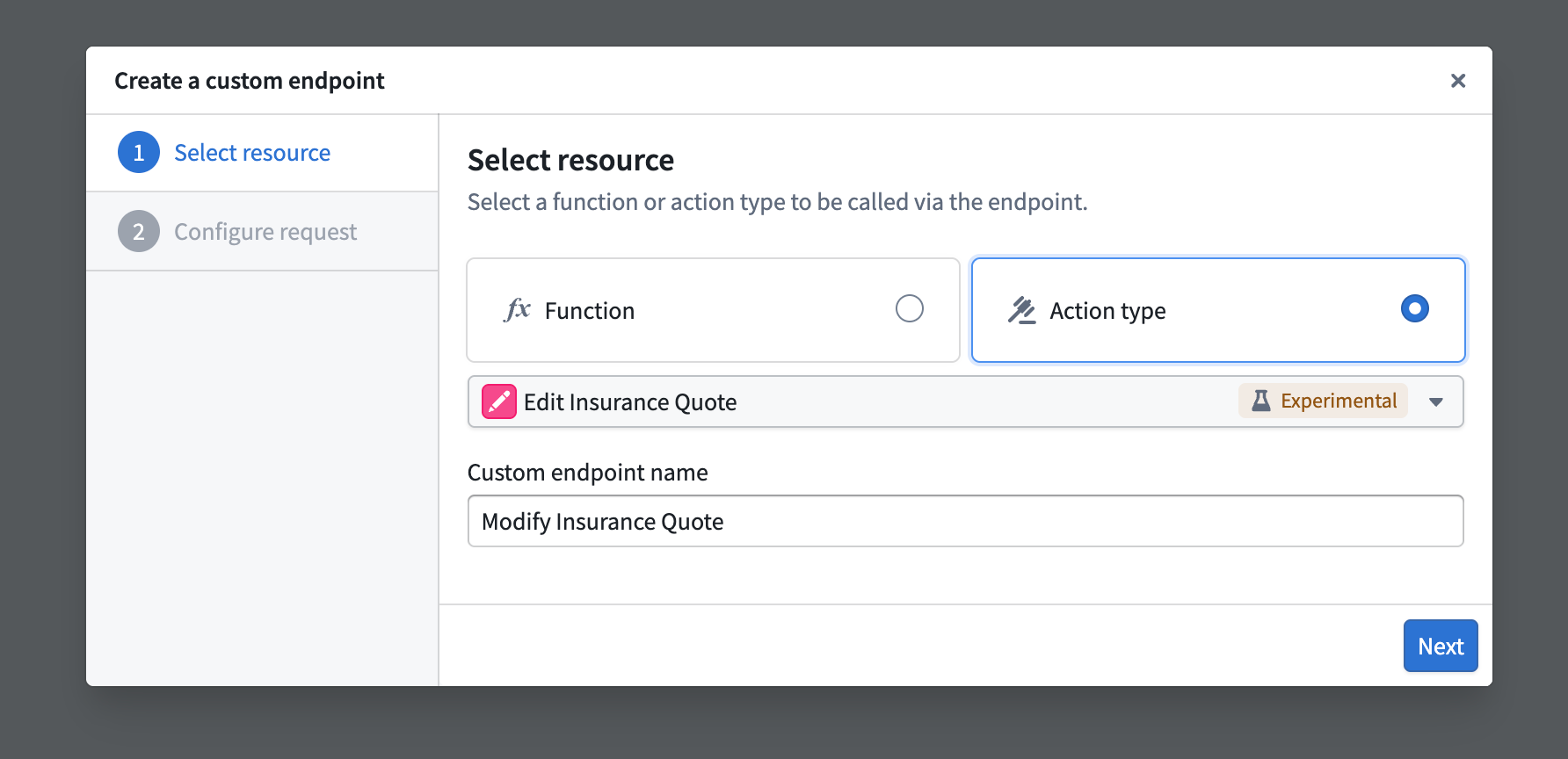Click the Function card label text
Viewport: 1568px width, 759px height.
[590, 311]
